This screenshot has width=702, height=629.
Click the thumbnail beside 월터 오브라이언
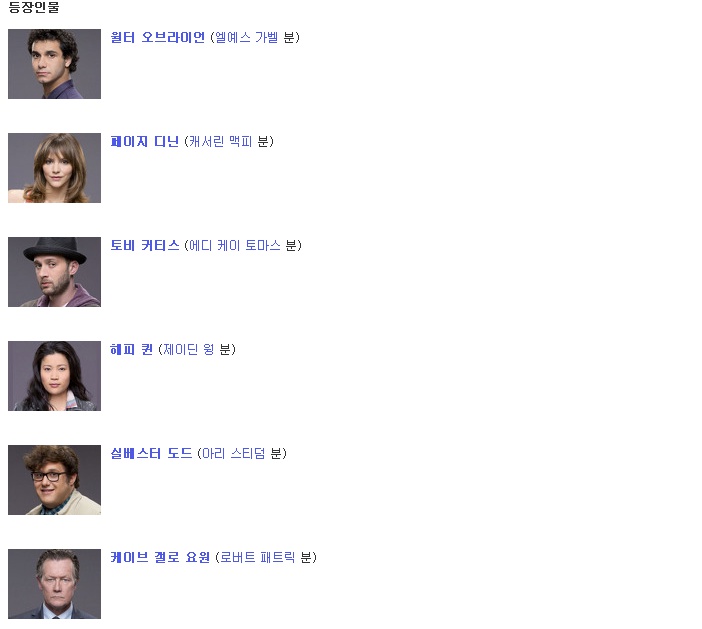[x=54, y=64]
